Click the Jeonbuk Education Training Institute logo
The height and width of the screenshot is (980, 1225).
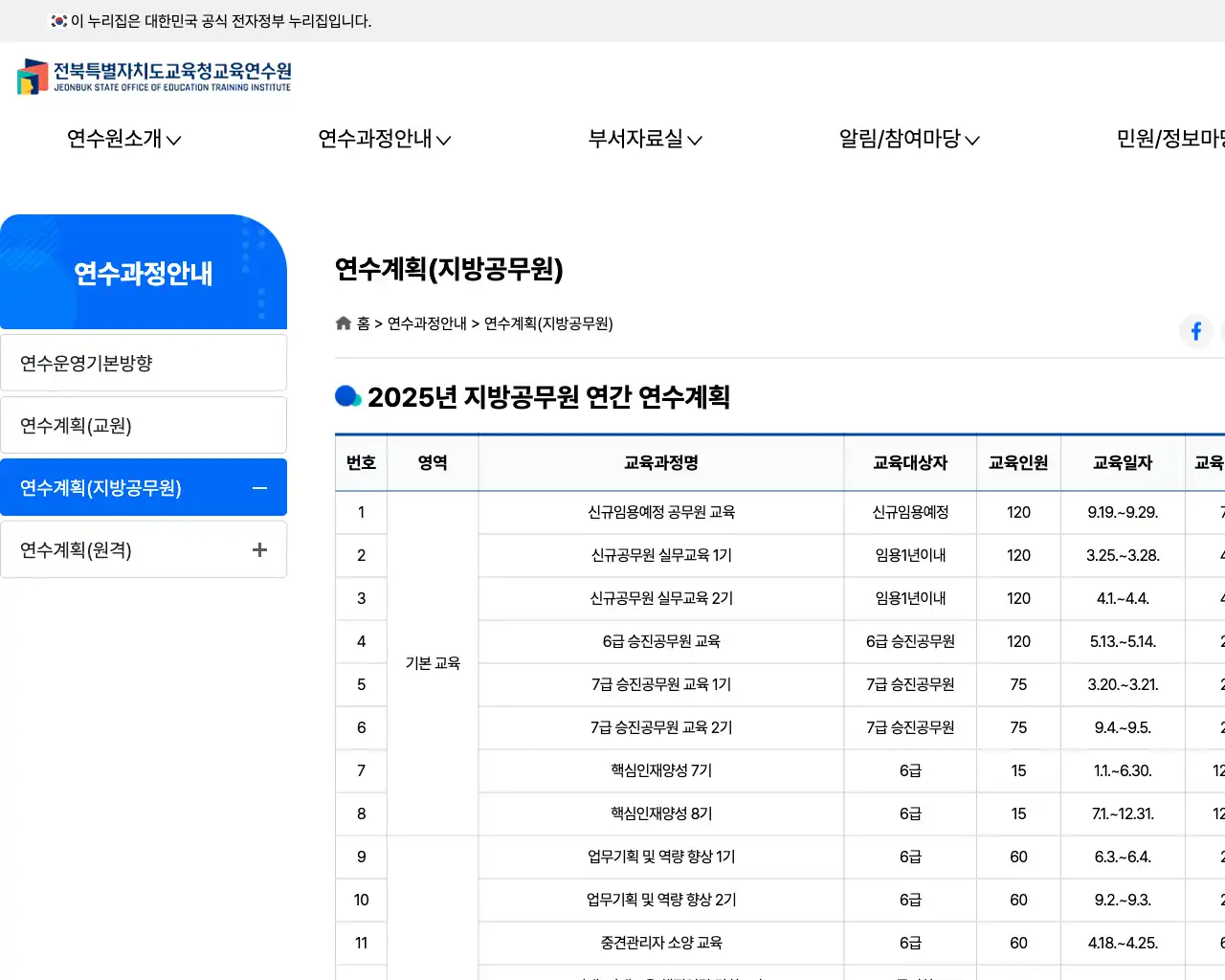click(x=154, y=77)
